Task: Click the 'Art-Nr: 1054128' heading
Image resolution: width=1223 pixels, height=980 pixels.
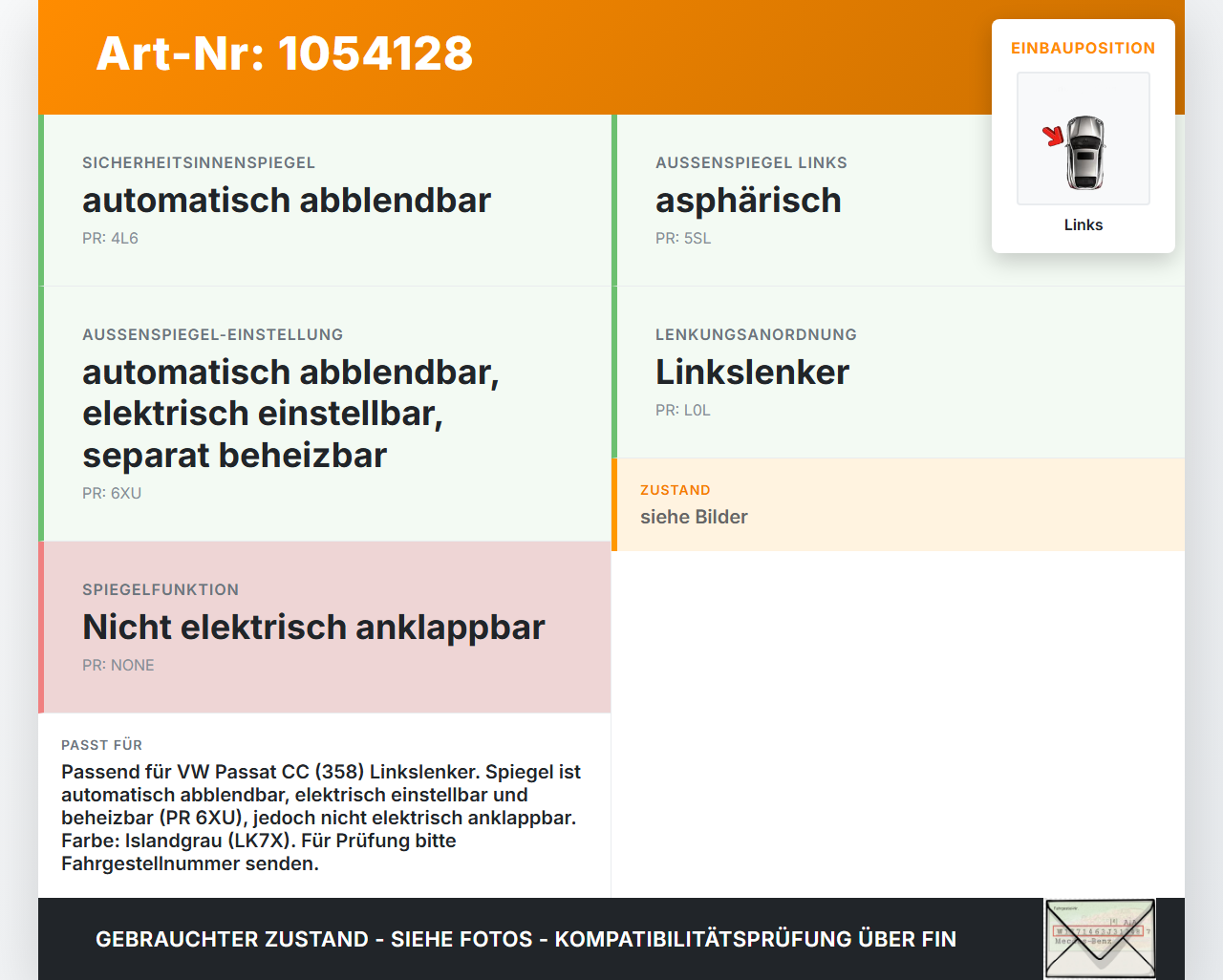Action: [284, 53]
